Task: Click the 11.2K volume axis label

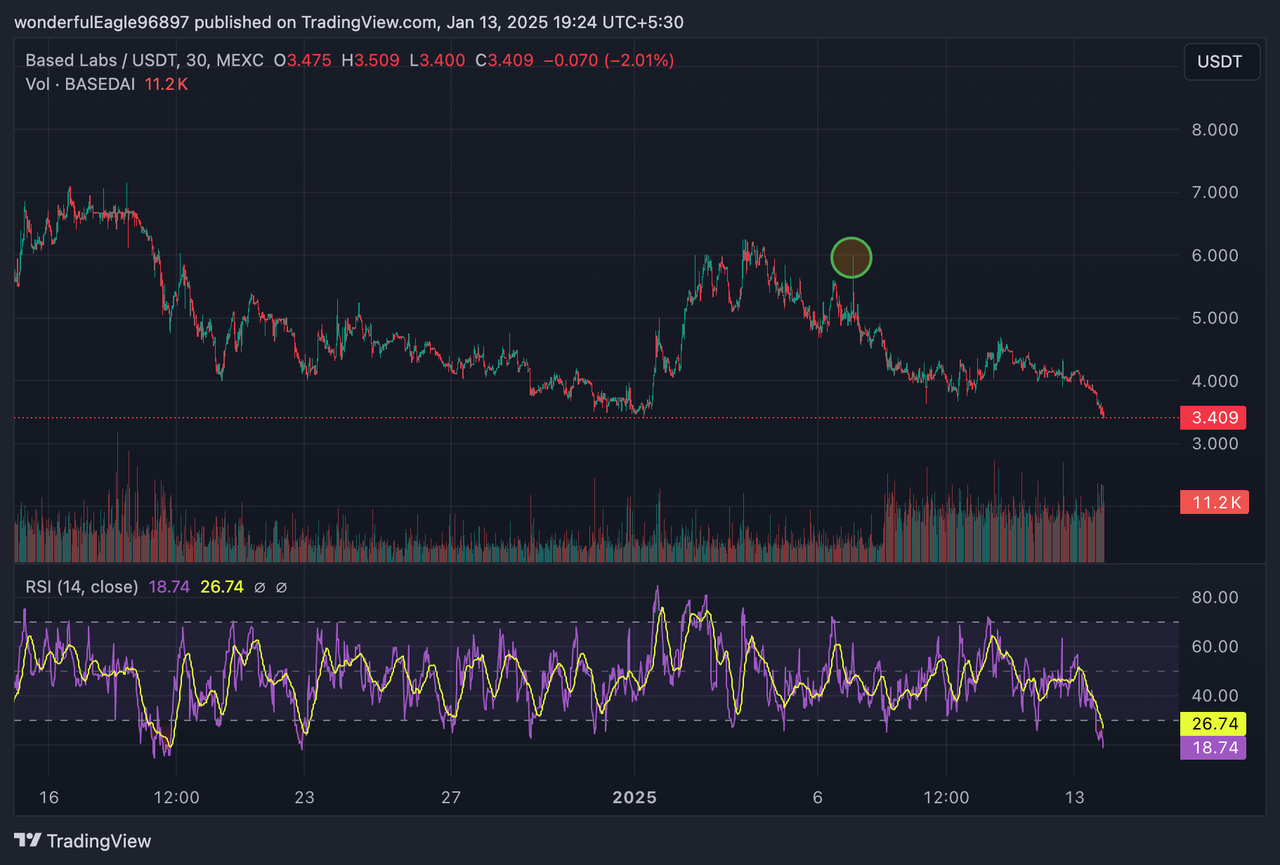Action: (x=1212, y=502)
